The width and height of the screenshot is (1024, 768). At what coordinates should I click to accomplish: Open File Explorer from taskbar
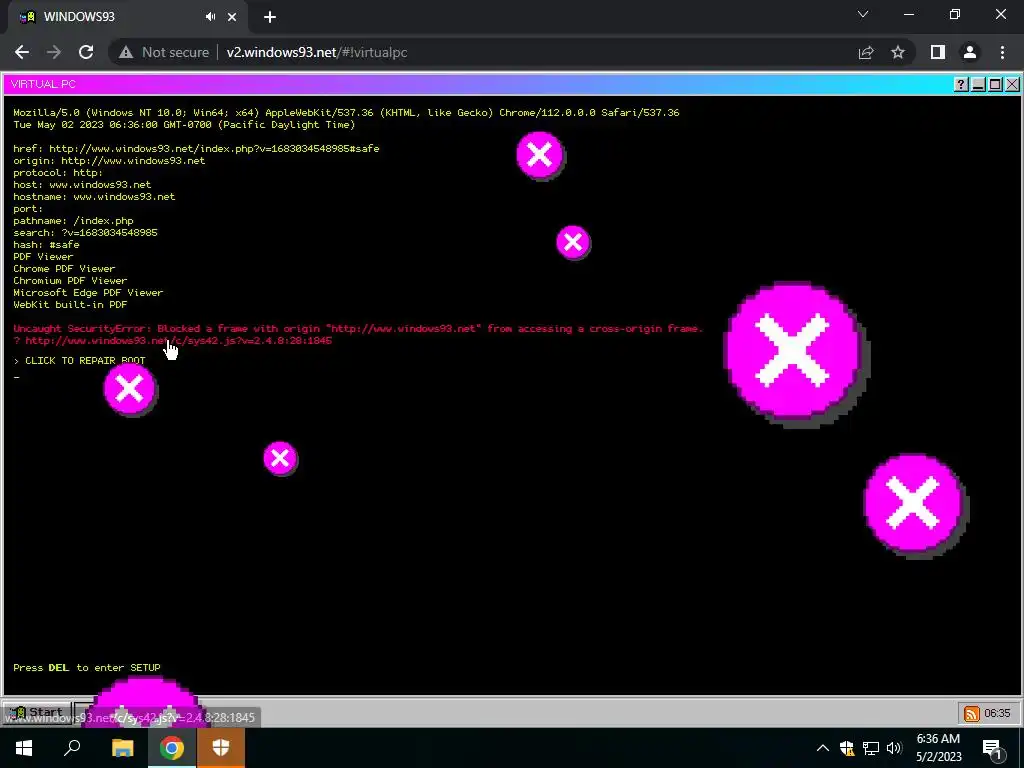tap(122, 748)
